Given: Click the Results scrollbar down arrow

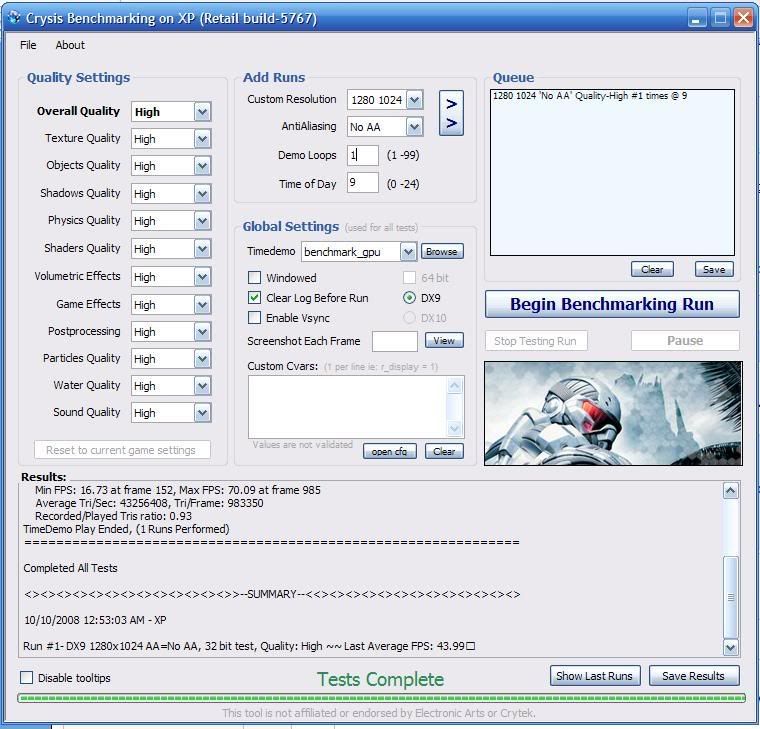Looking at the screenshot, I should coord(730,647).
